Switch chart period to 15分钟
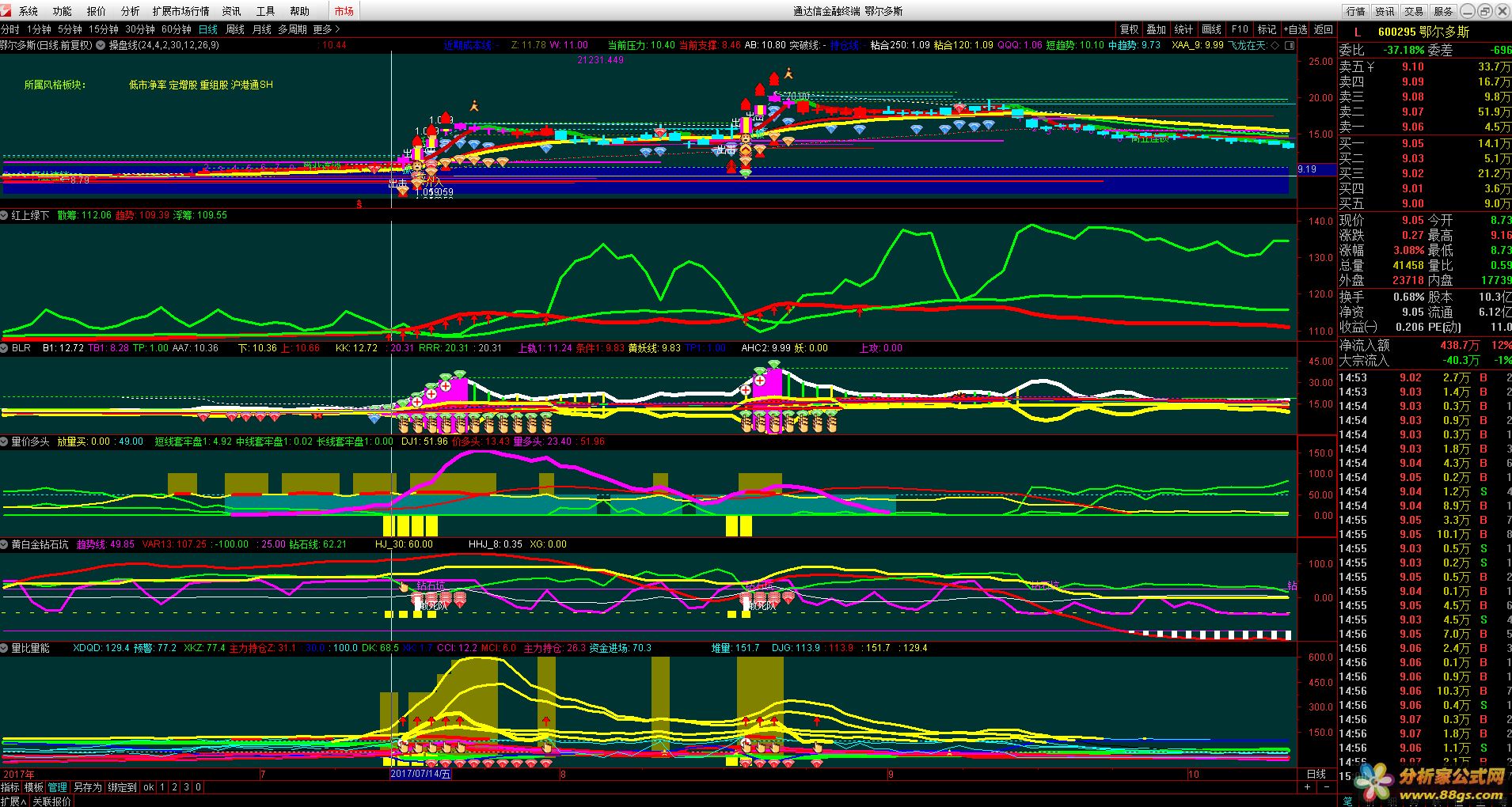This screenshot has height=807, width=1512. coord(103,29)
